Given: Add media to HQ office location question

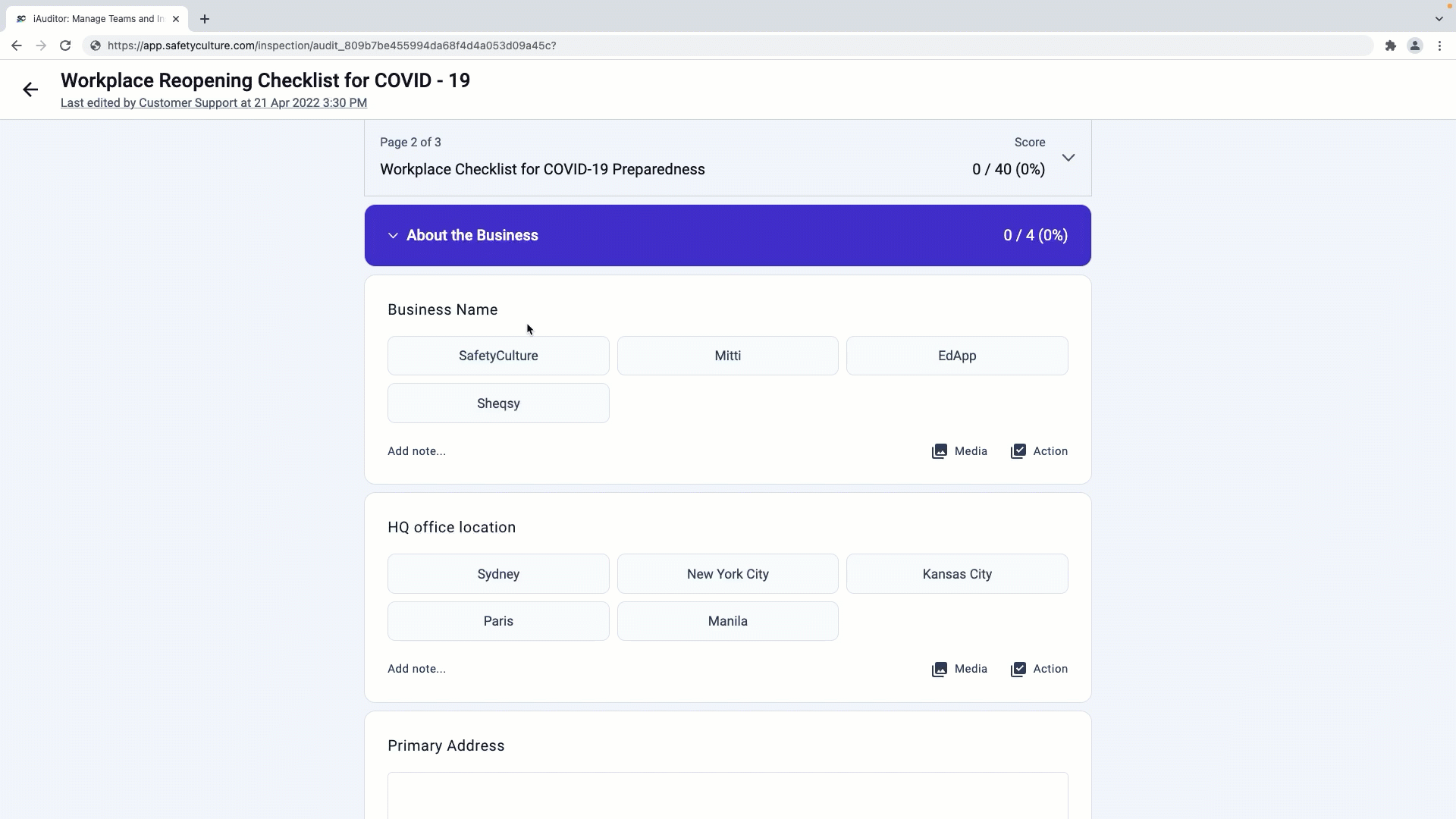Looking at the screenshot, I should coord(959,669).
